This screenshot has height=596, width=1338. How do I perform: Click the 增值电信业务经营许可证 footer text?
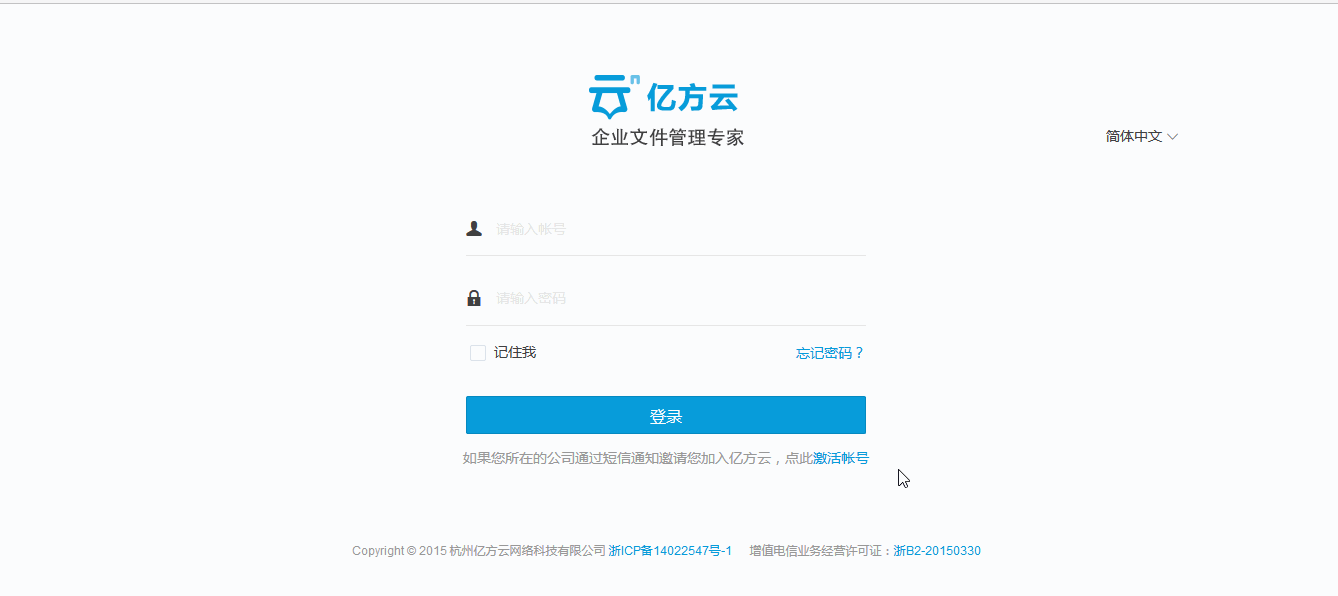[x=817, y=551]
